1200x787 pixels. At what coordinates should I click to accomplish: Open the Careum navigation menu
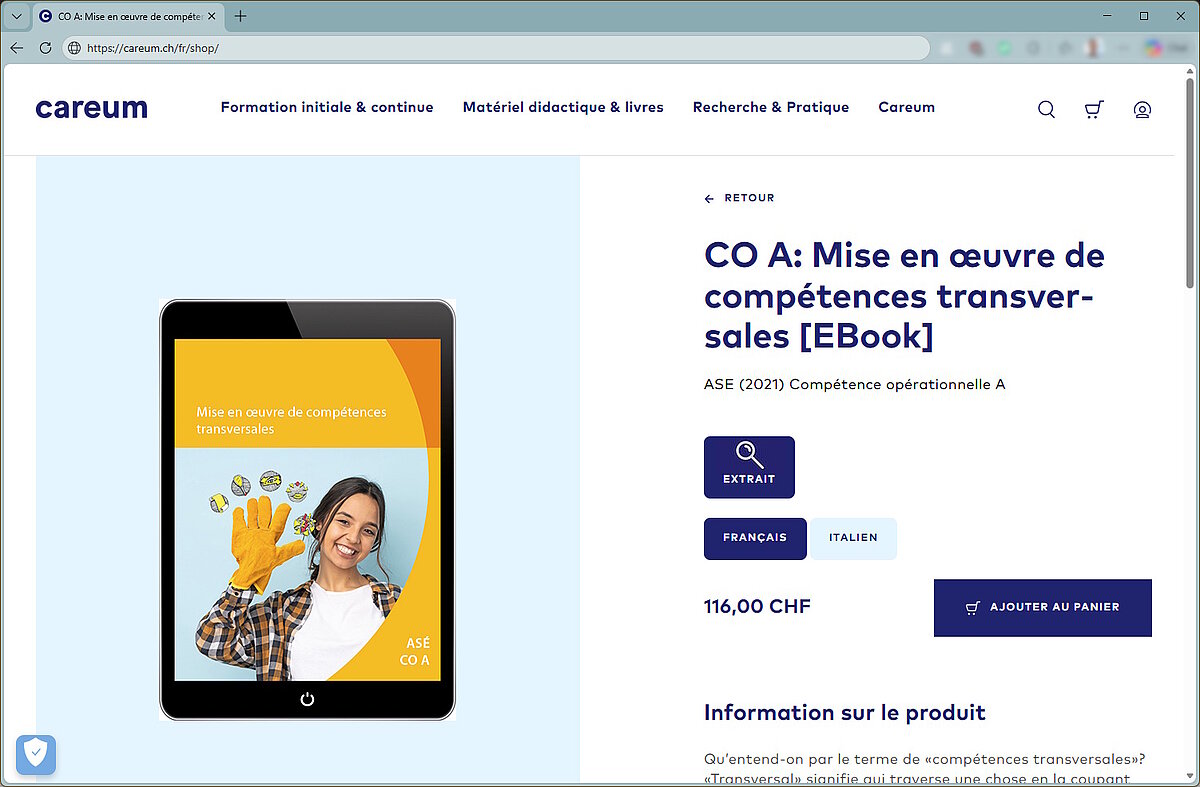(x=906, y=107)
